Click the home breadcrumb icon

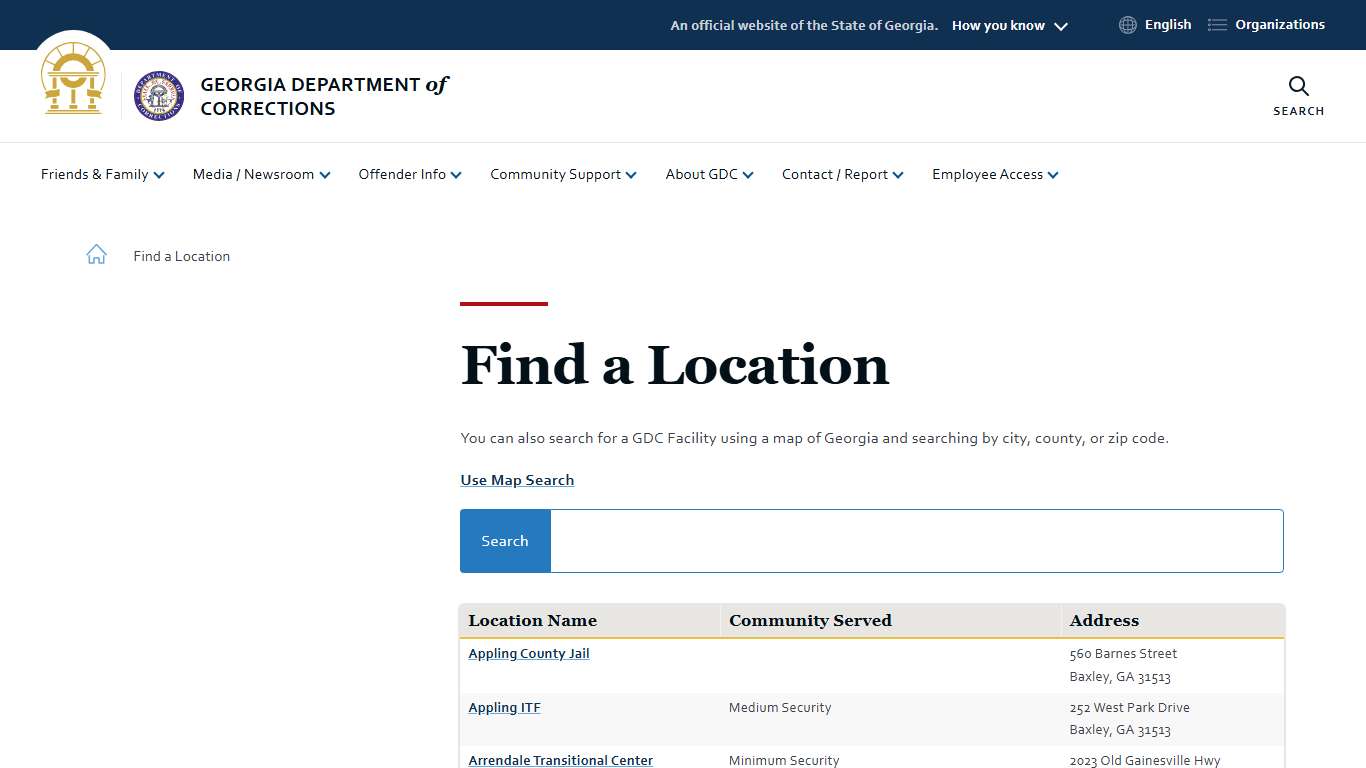pos(96,254)
